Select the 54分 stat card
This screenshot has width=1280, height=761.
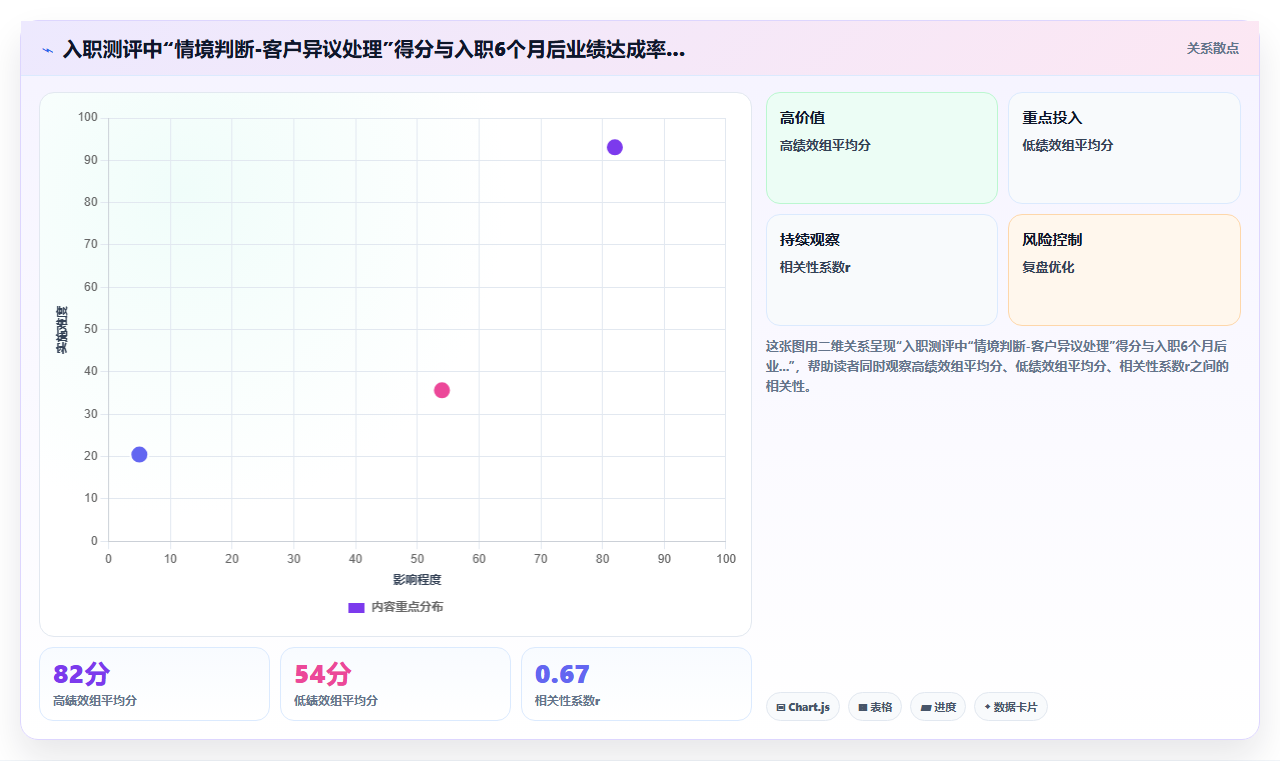click(x=395, y=684)
